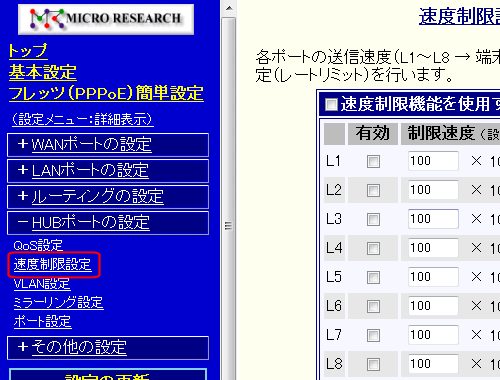Viewport: 500px width, 380px height.
Task: Select VLAN設定 in the HUB submenu
Action: click(42, 284)
